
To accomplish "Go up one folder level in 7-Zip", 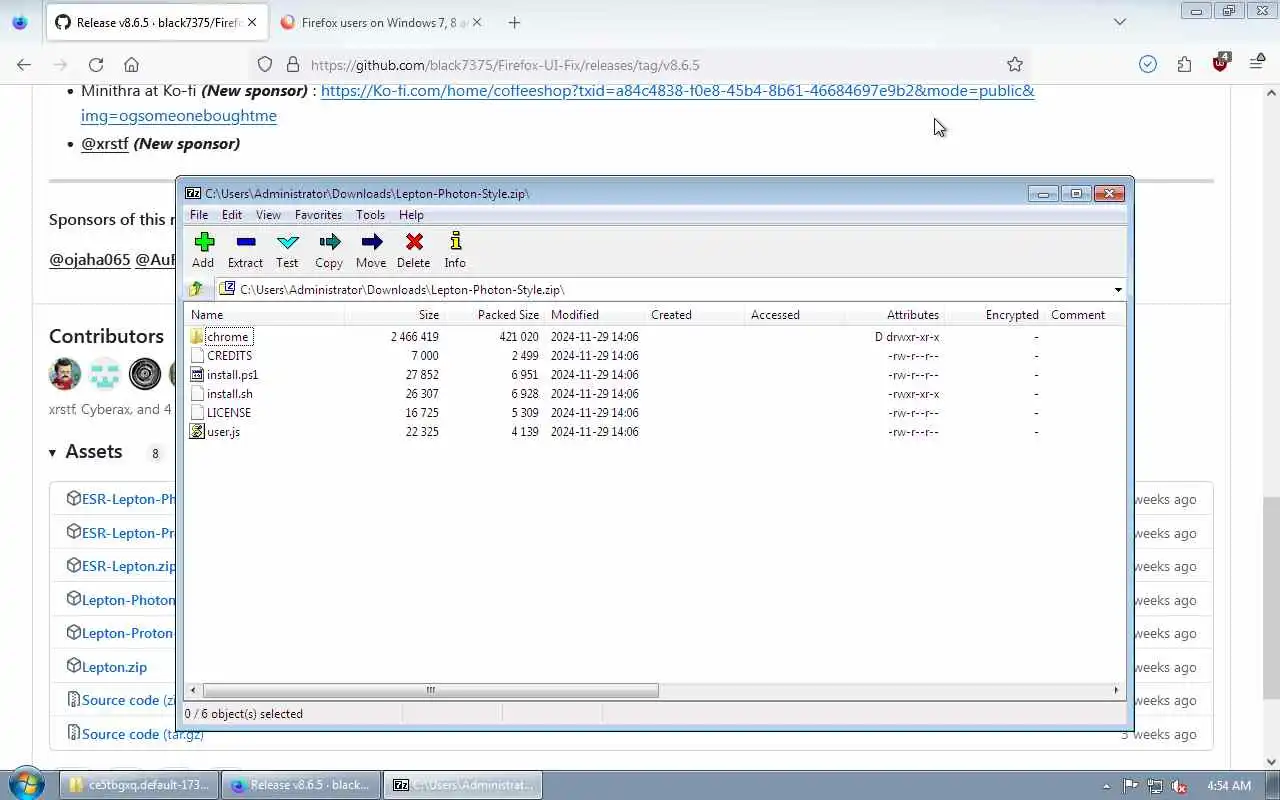I will click(x=196, y=289).
